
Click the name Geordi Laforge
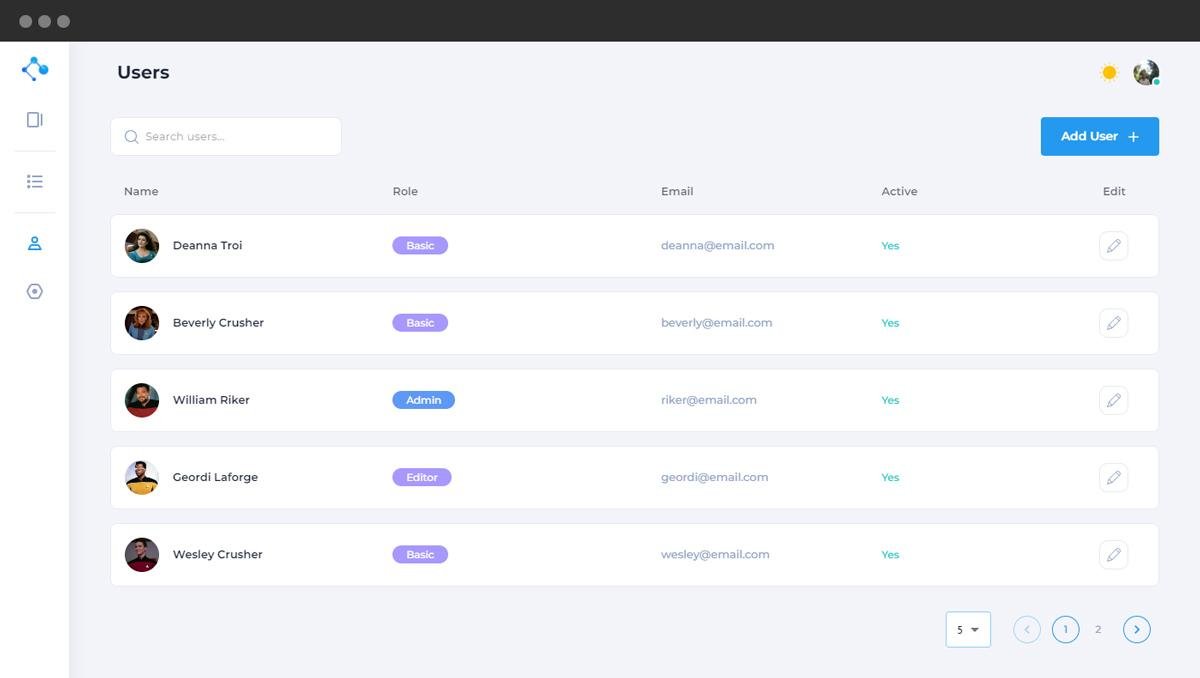[215, 477]
